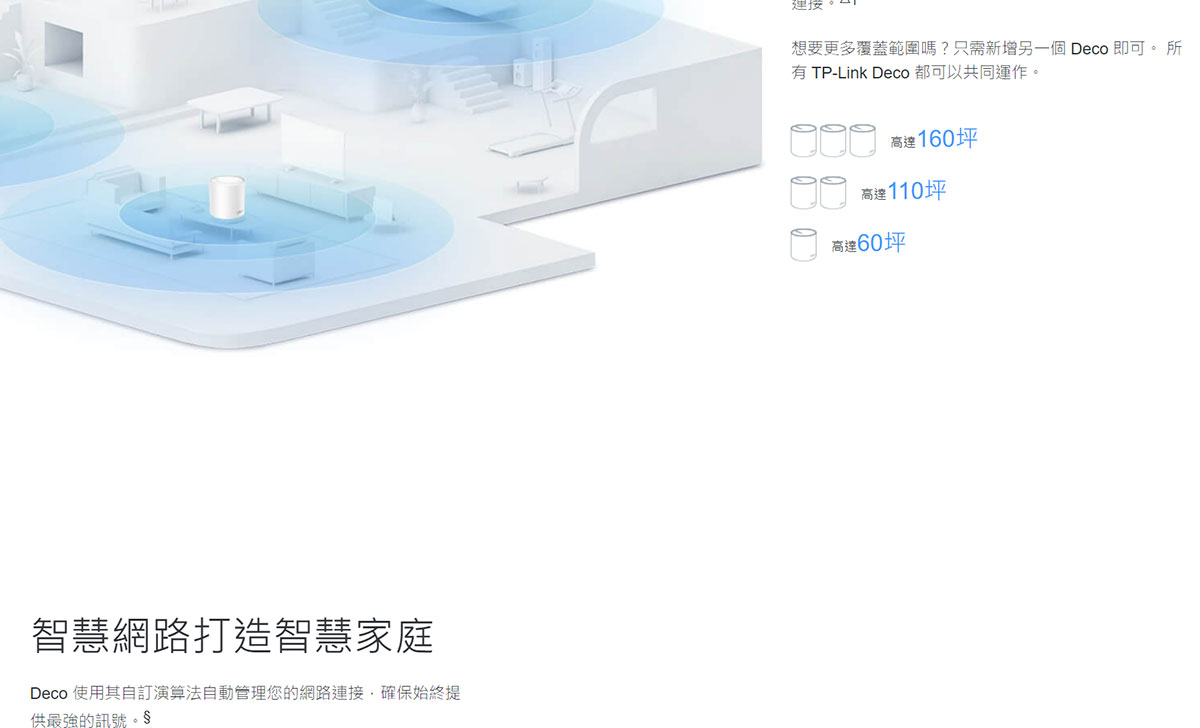Click the § footnote mark after 訊號
The image size is (1200, 728).
click(147, 717)
